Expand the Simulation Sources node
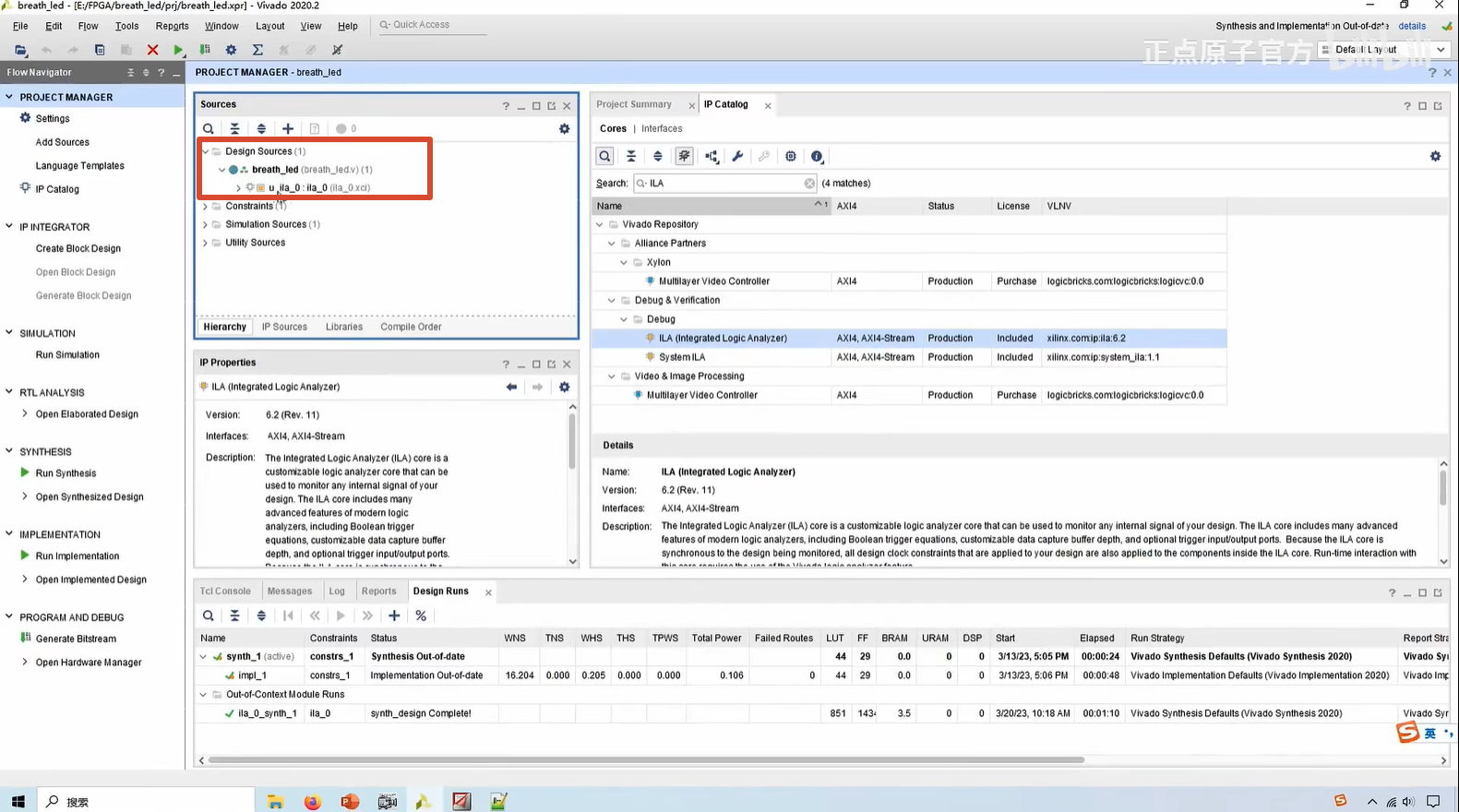1459x812 pixels. point(205,224)
